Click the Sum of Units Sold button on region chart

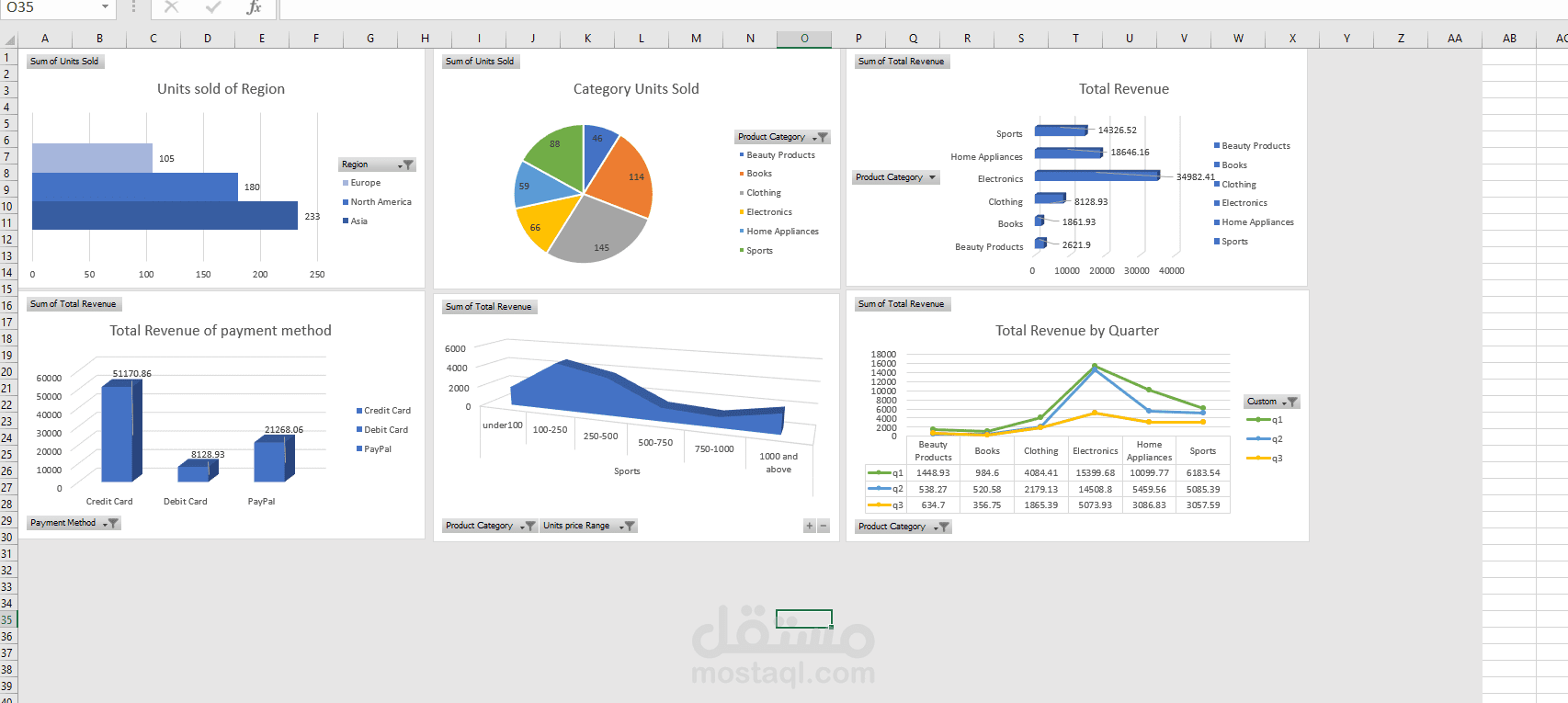tap(65, 62)
